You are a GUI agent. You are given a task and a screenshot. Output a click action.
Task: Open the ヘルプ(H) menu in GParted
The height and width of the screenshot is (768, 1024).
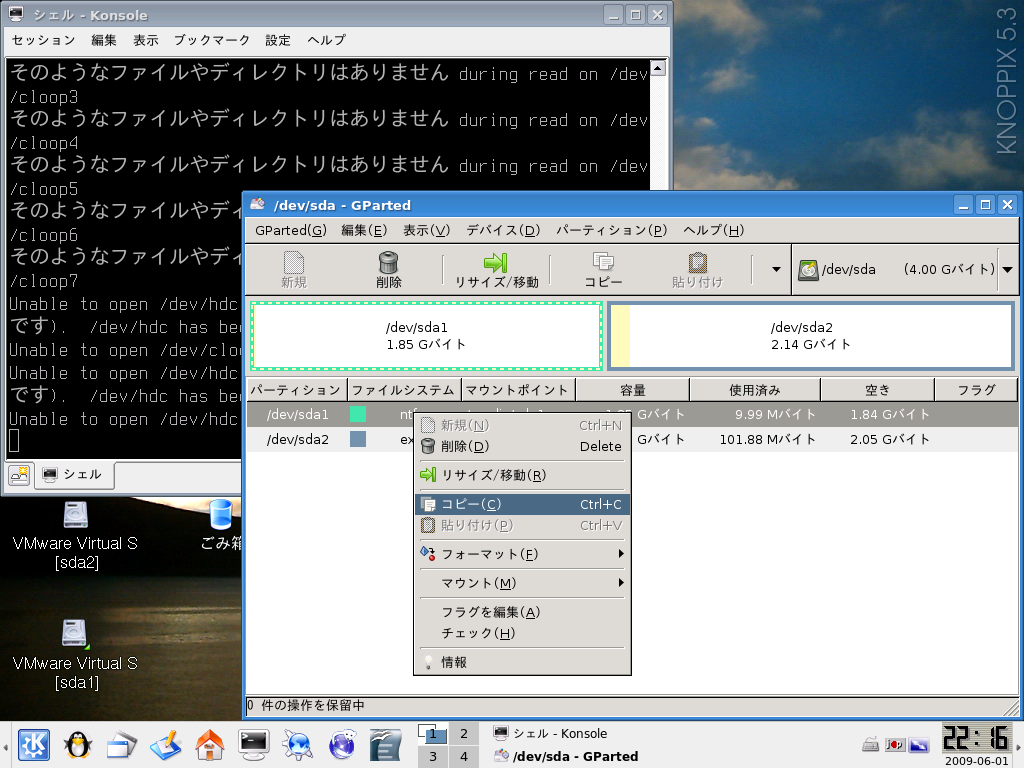pos(713,231)
